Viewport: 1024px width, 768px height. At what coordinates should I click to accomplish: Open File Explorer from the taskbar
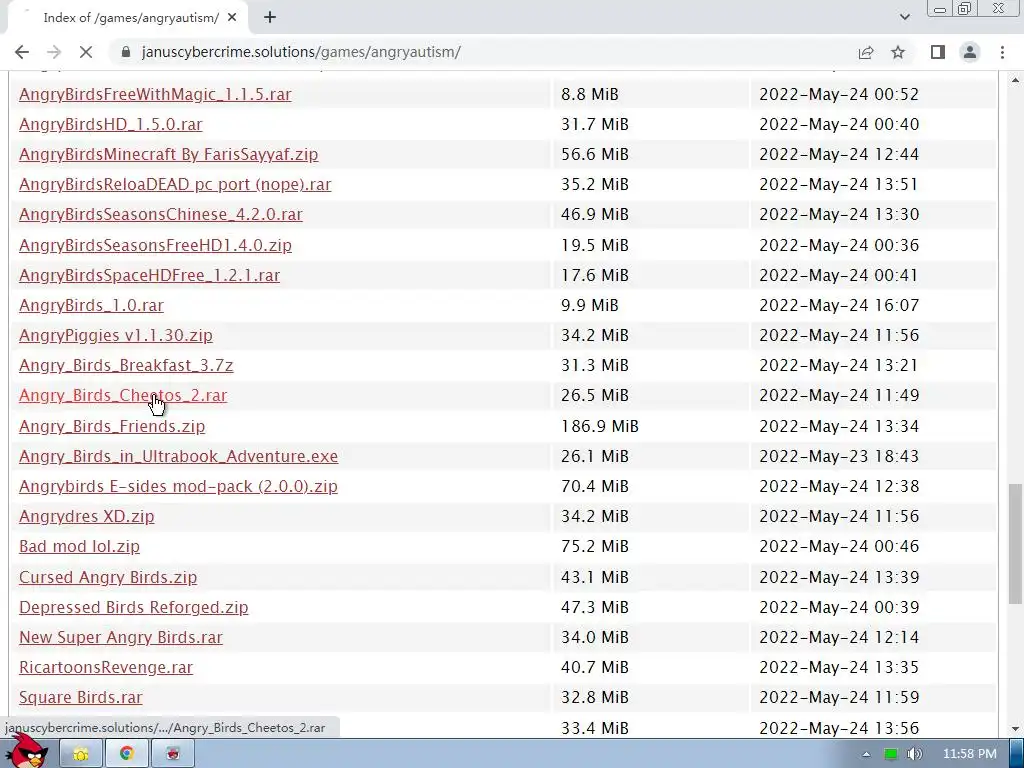point(81,754)
